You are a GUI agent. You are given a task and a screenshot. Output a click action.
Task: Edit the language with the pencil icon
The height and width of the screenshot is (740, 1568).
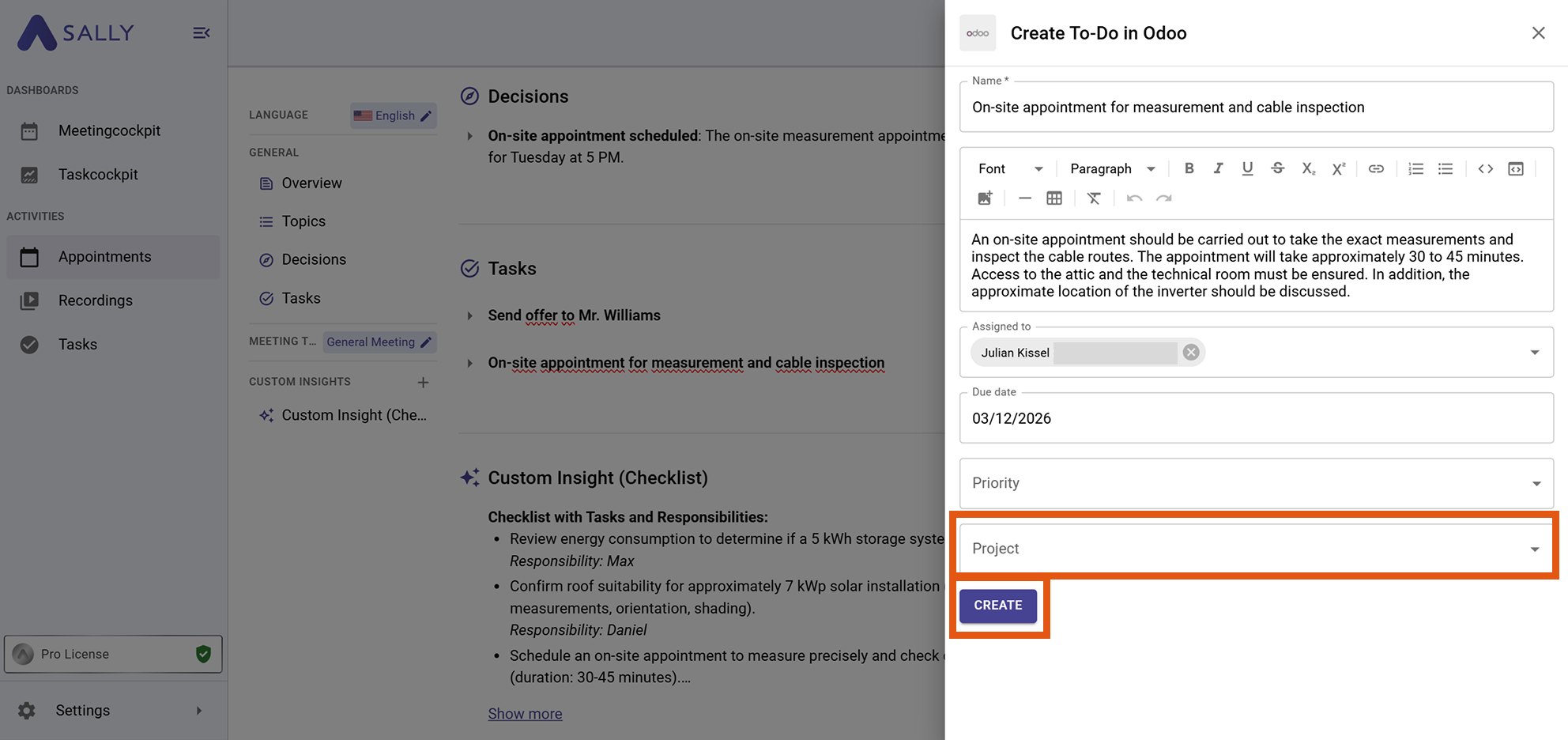pos(424,115)
